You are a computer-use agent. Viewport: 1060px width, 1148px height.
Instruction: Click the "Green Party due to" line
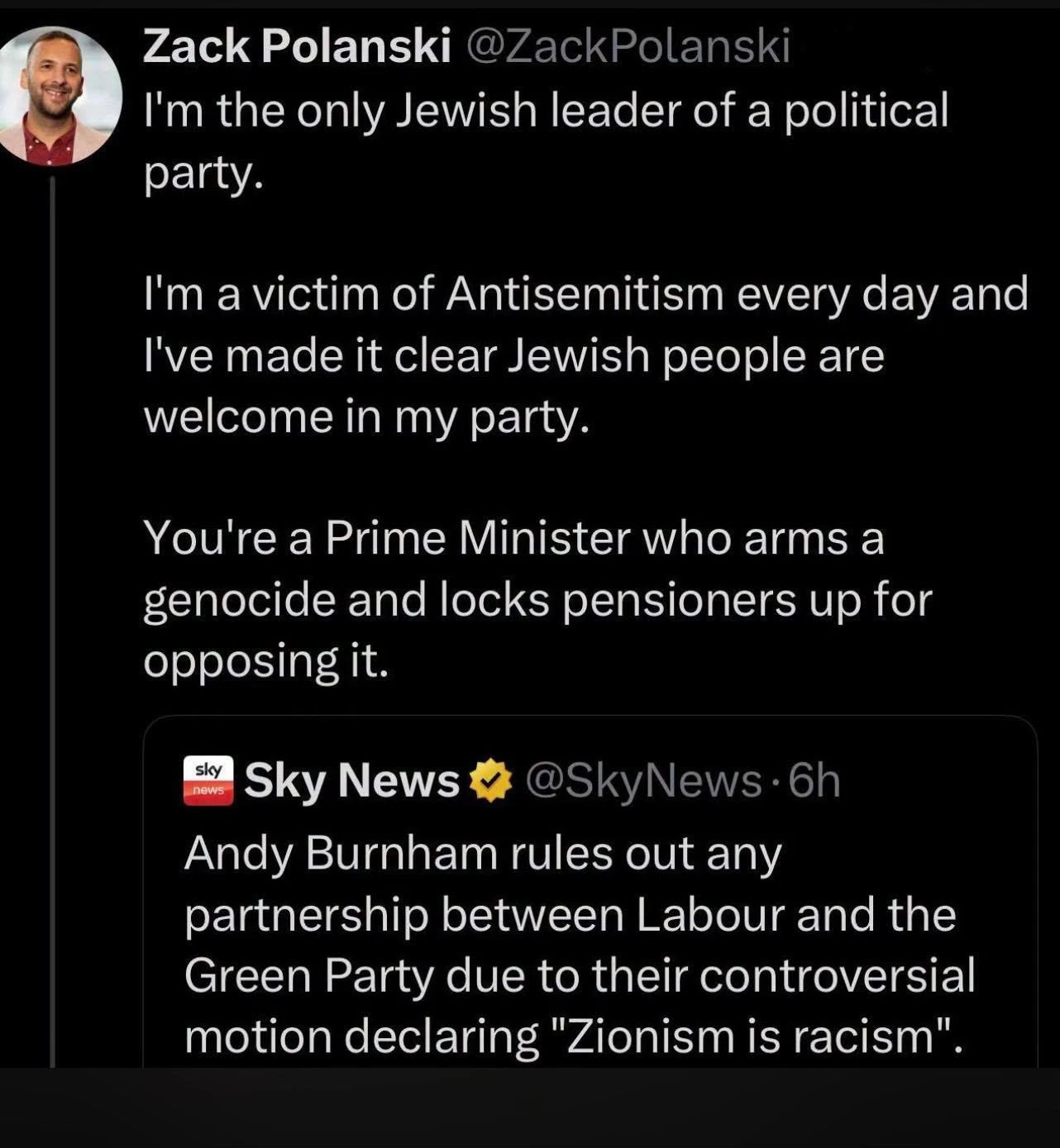coord(580,975)
